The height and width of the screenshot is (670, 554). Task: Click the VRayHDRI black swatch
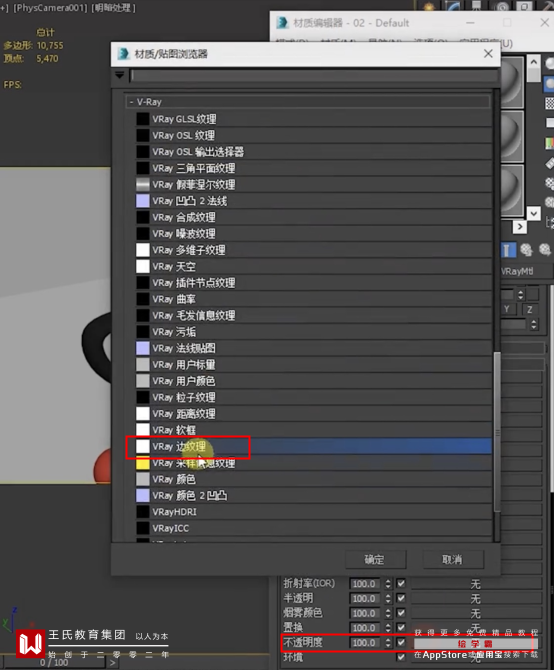(x=143, y=512)
